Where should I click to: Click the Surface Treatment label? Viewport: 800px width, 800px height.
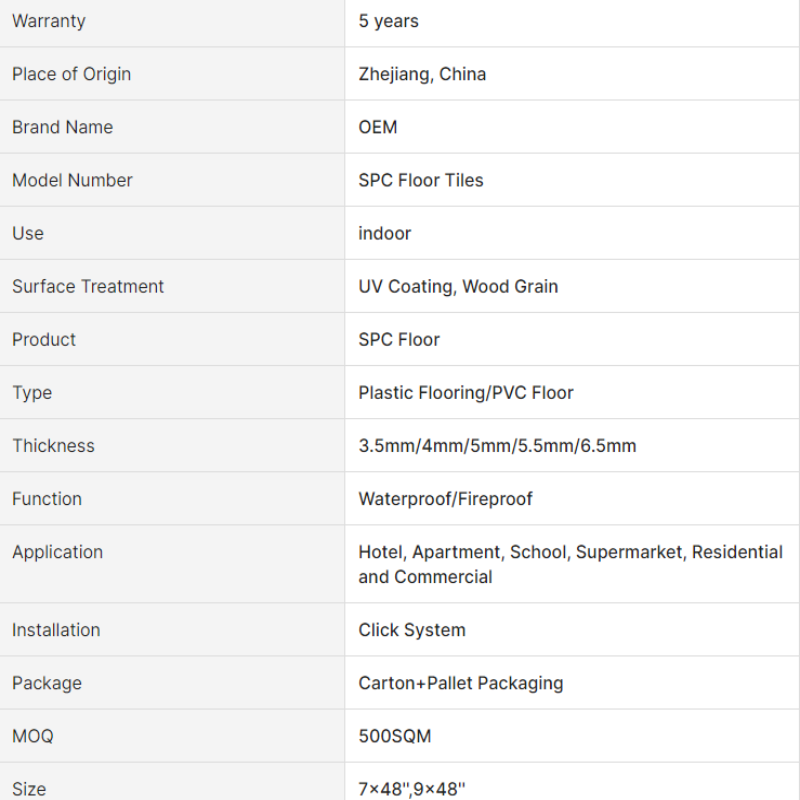point(88,286)
